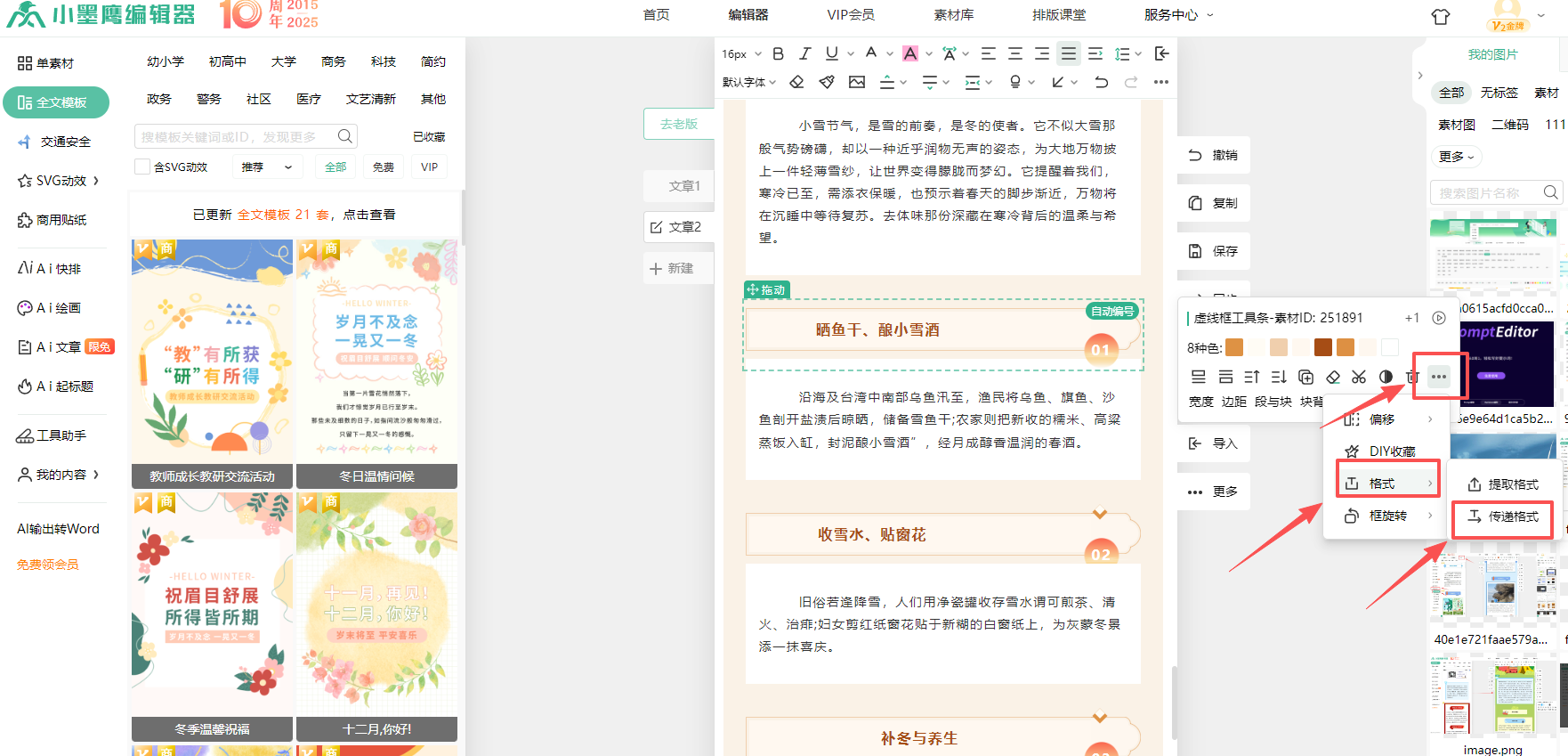Activate the format painter brush
The width and height of the screenshot is (1568, 756).
[827, 82]
